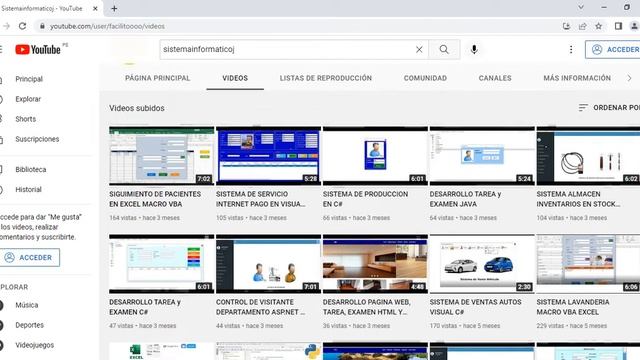Click the lock icon beside the URL
The image size is (640, 360).
(x=42, y=26)
